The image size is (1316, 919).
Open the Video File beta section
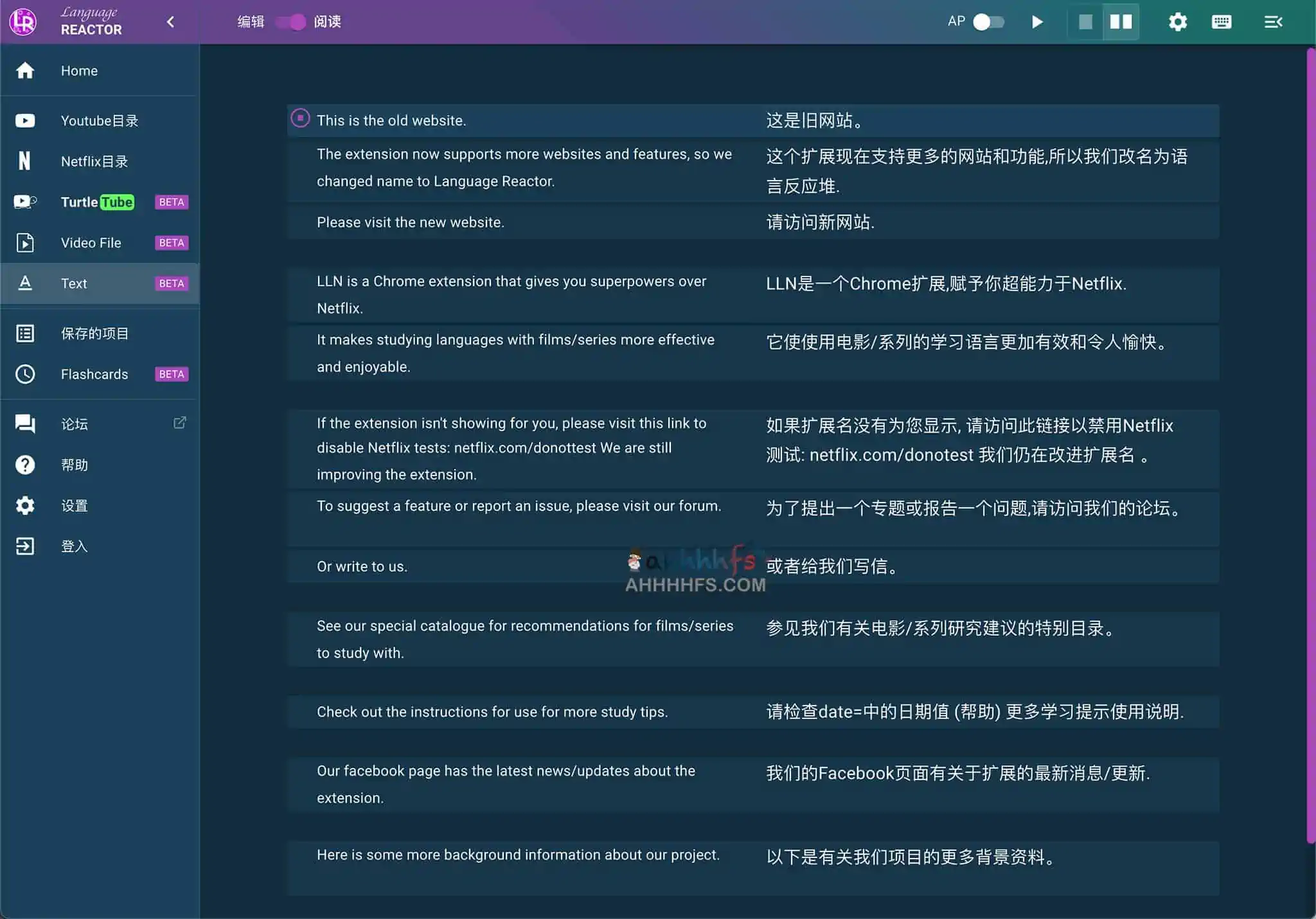pos(91,242)
